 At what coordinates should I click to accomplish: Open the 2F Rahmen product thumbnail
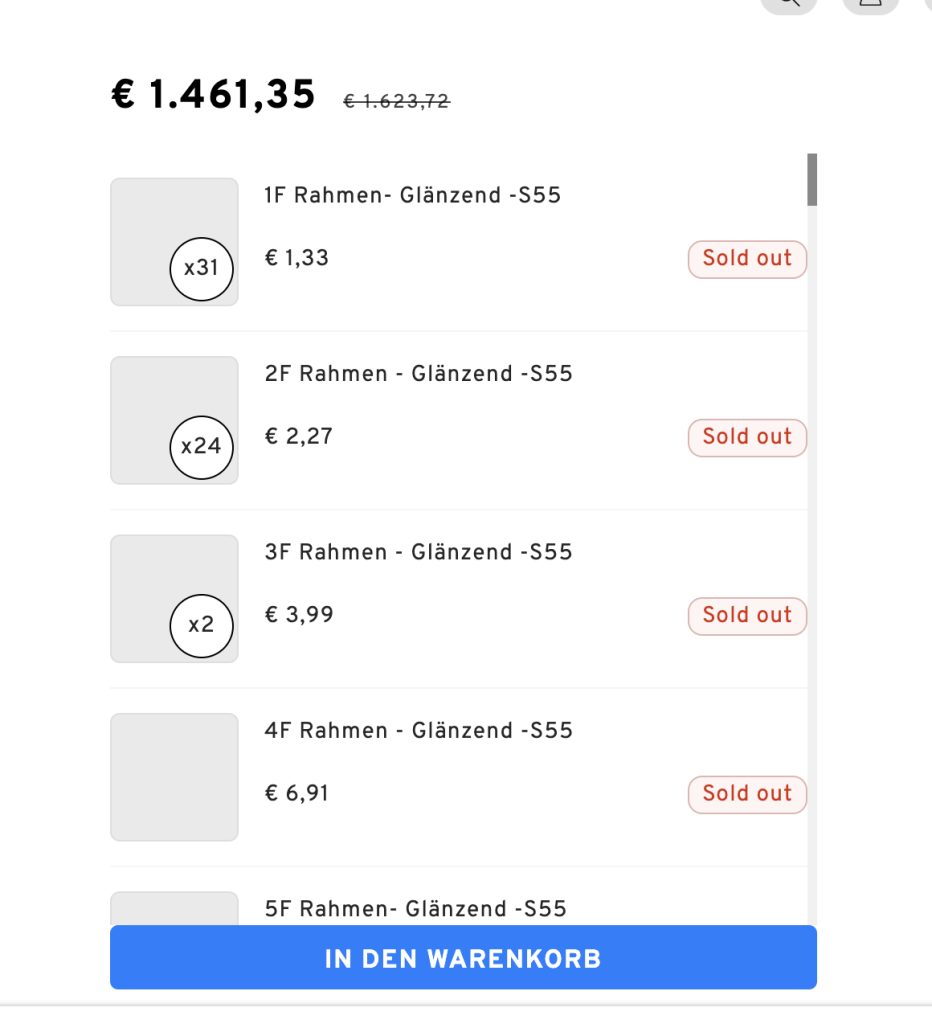(174, 420)
